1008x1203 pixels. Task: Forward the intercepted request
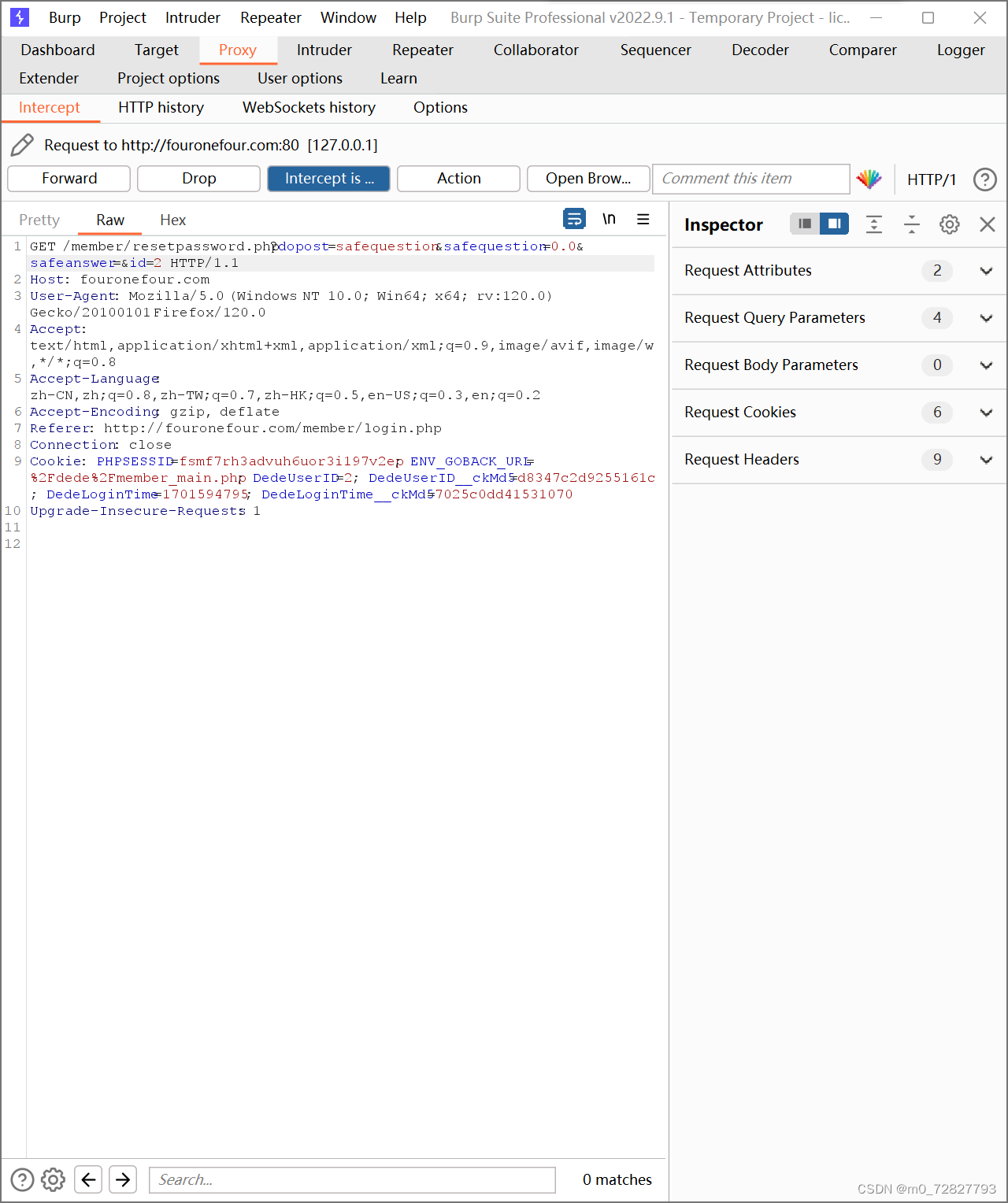click(x=69, y=179)
